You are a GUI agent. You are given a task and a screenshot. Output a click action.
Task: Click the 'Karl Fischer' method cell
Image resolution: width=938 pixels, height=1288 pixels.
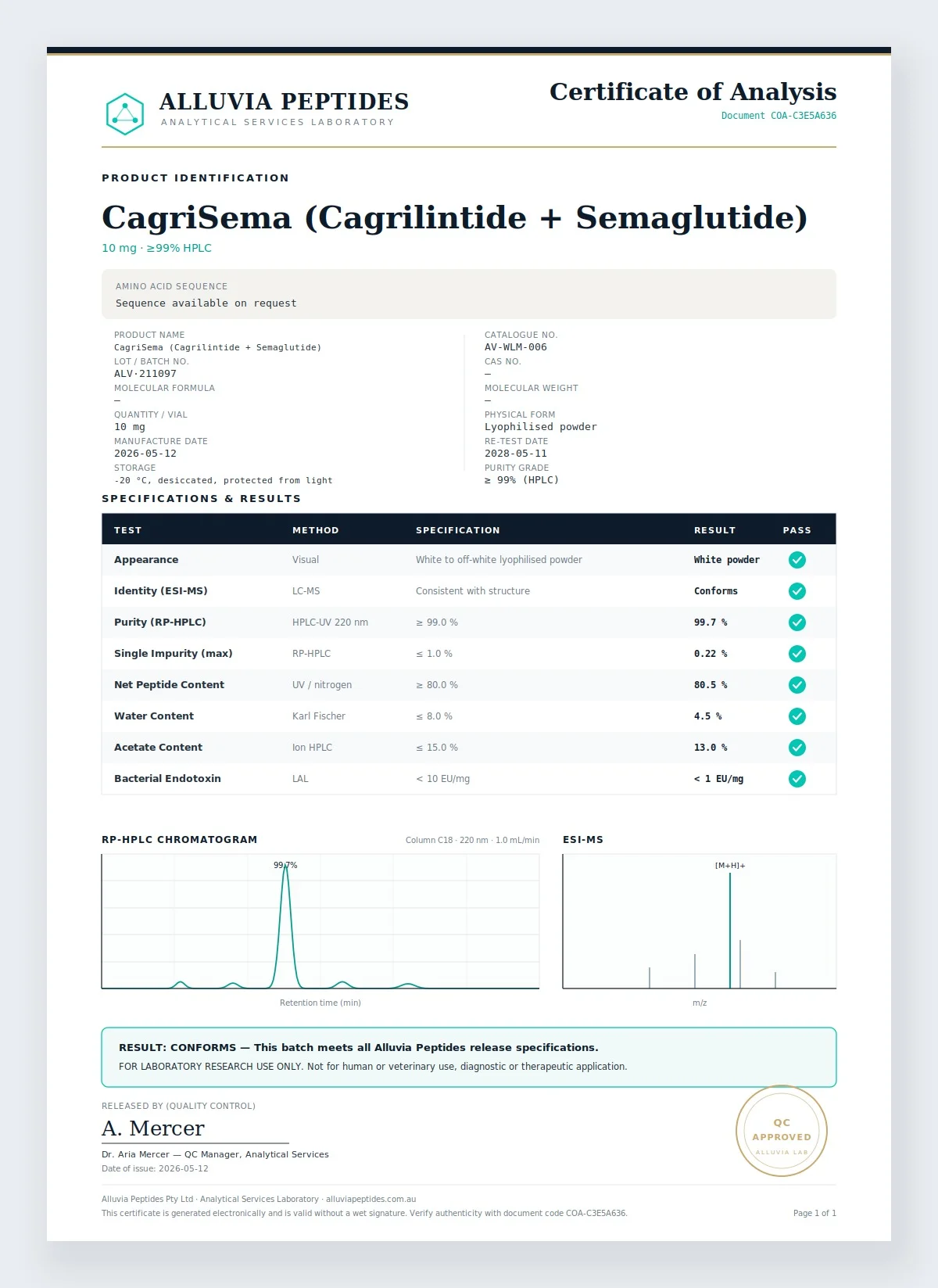(x=319, y=716)
